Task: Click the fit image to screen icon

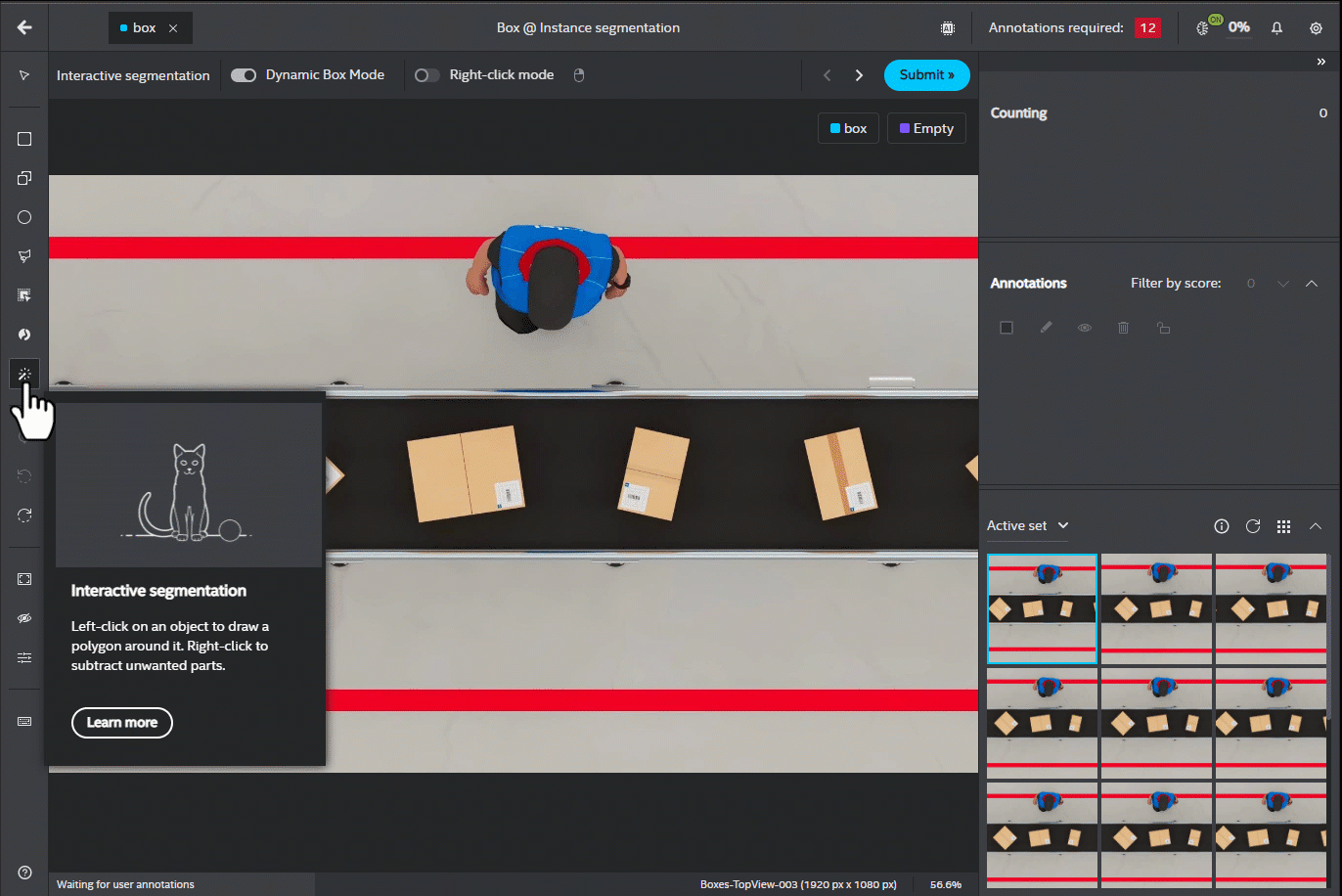Action: coord(24,579)
